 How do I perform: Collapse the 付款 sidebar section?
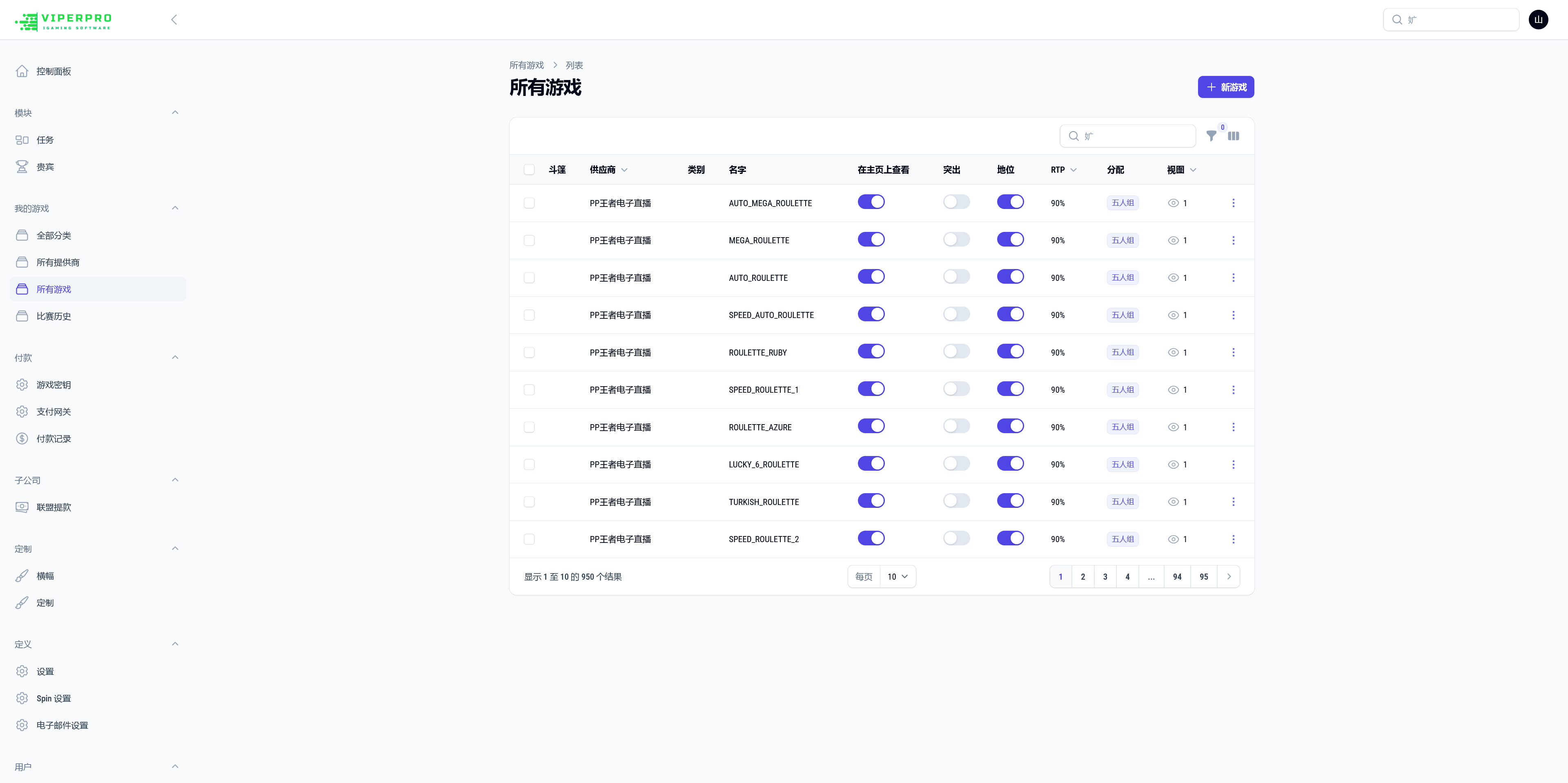175,357
